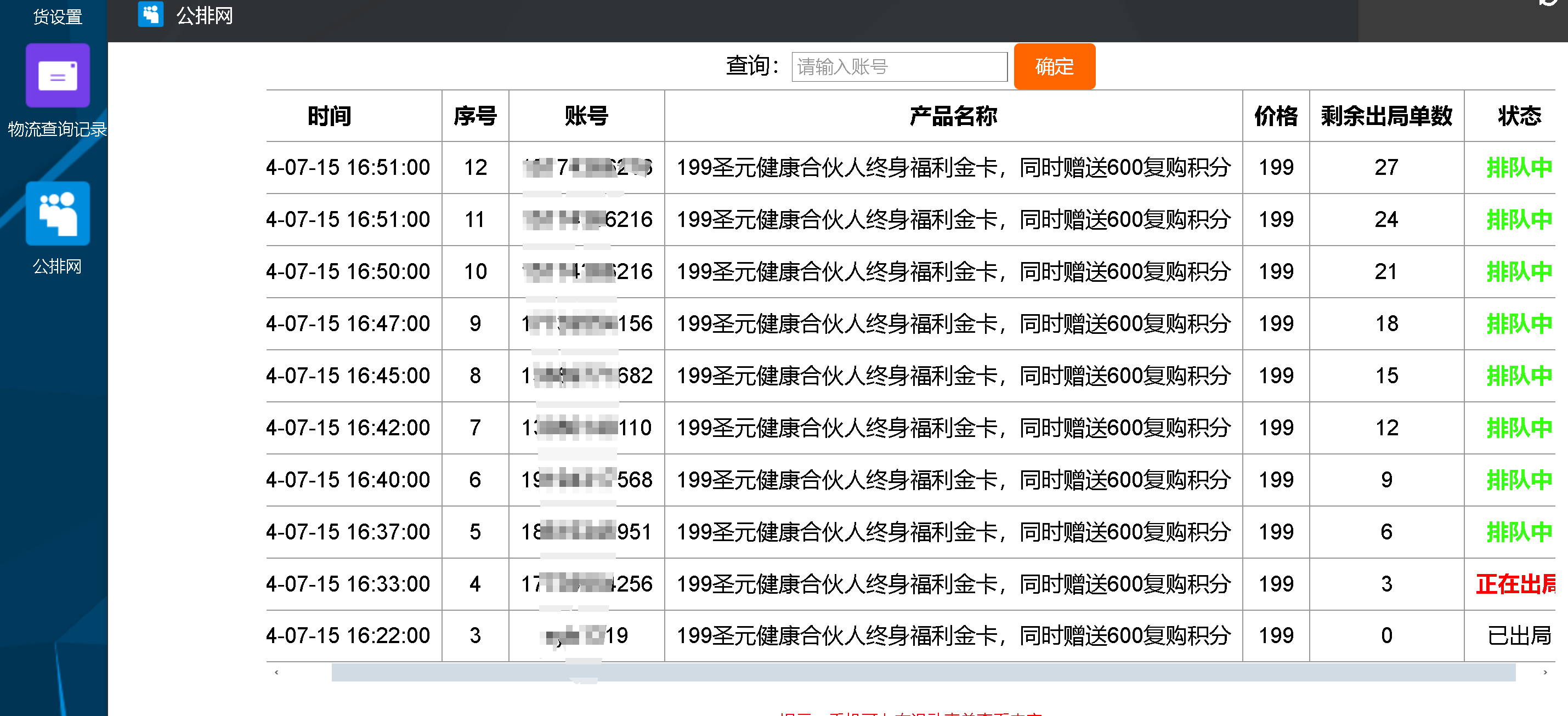This screenshot has height=716, width=1568.
Task: Click the 剩余出局单数 column header
Action: coord(1386,116)
